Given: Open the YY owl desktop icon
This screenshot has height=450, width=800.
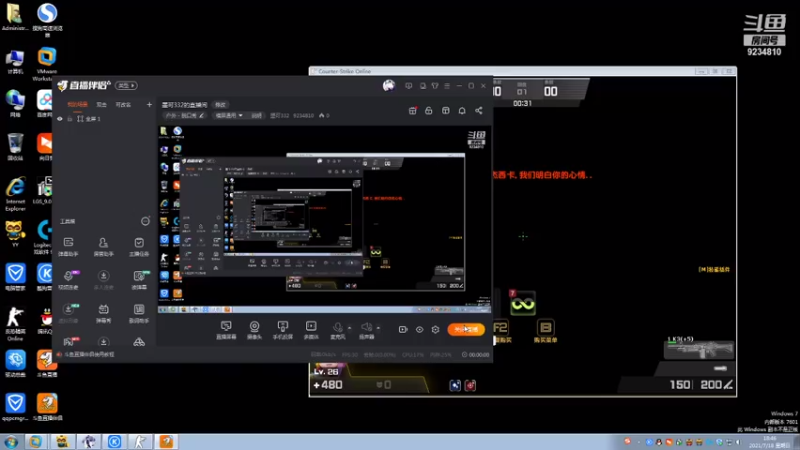Looking at the screenshot, I should [x=15, y=234].
